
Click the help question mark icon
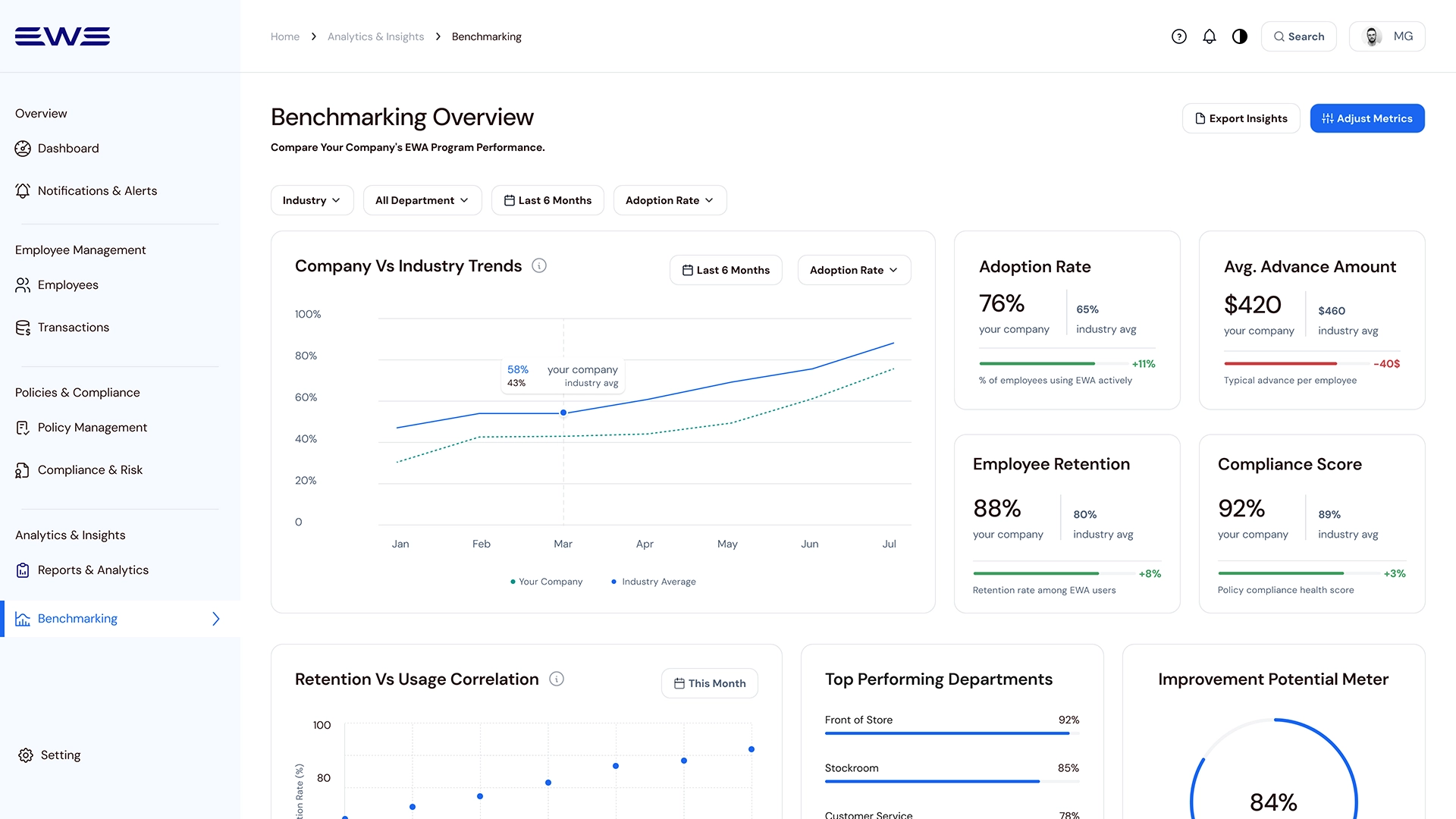pyautogui.click(x=1178, y=36)
